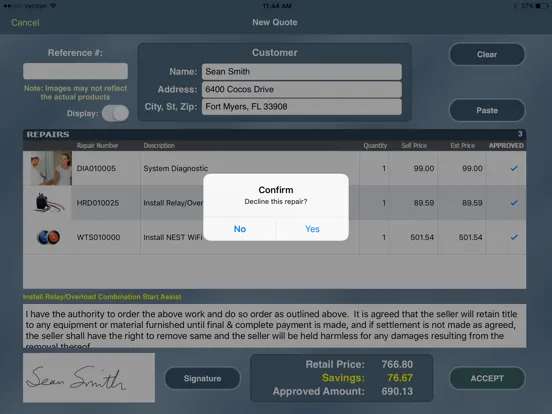Tap the 11:44 AM clock in status bar

click(277, 6)
